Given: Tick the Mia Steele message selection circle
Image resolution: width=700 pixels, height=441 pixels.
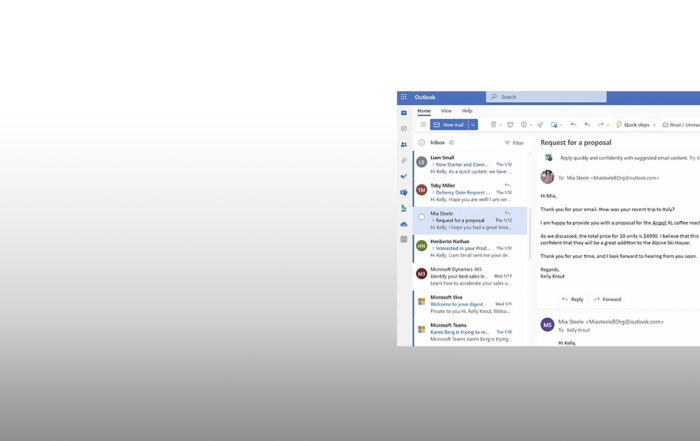Looking at the screenshot, I should [x=421, y=217].
